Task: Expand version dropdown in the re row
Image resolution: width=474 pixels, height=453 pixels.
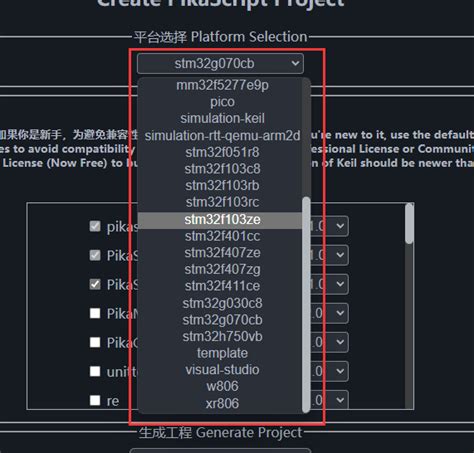Action: point(328,400)
